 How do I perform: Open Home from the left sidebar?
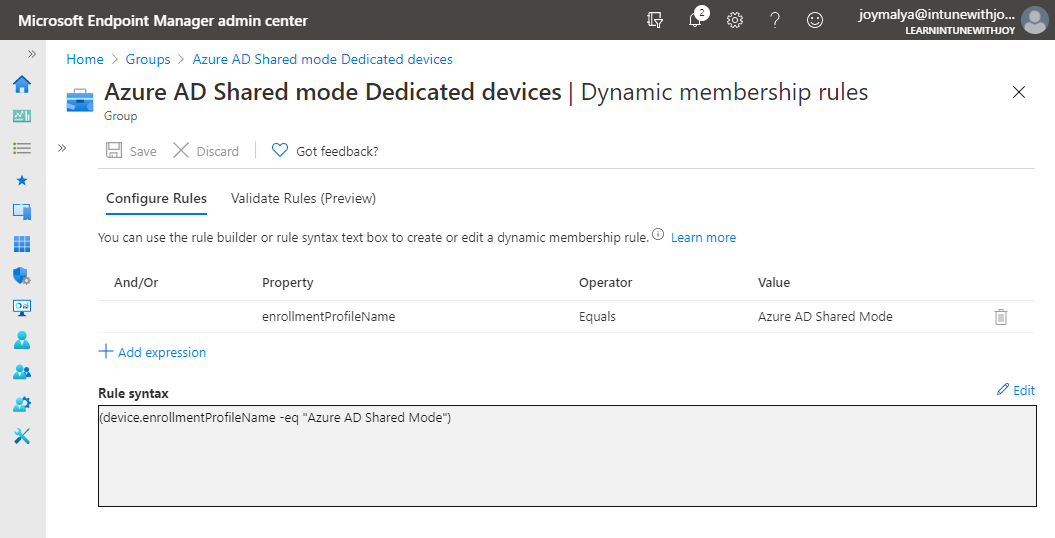coord(22,84)
